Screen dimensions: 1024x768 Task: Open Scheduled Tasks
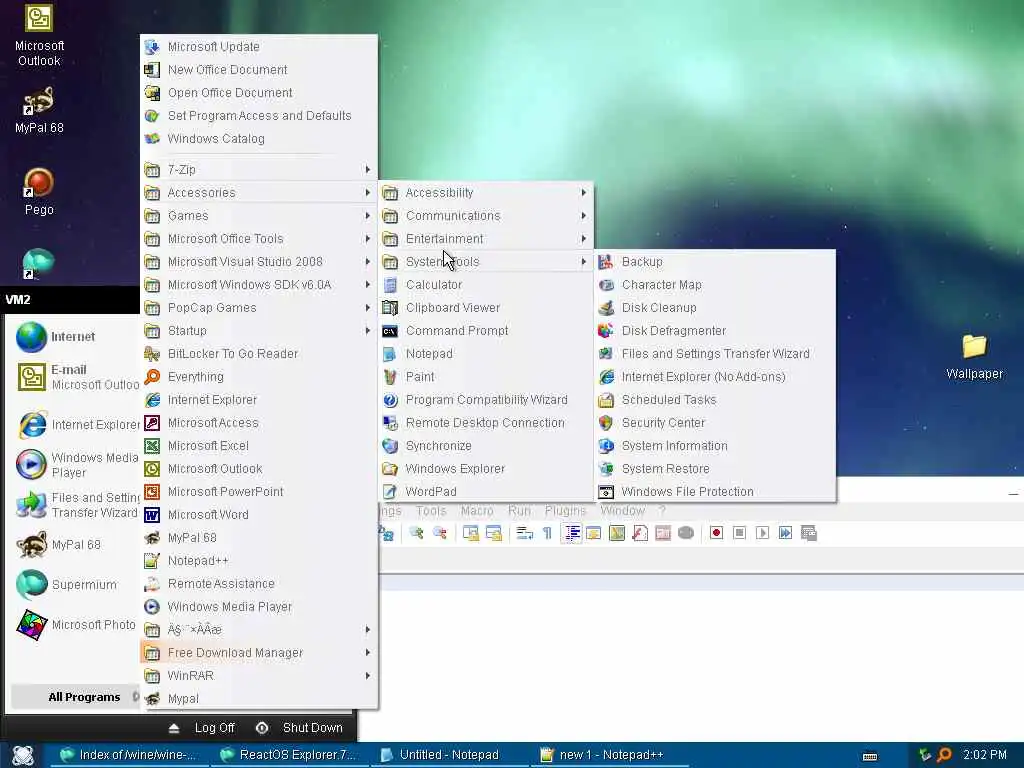tap(715, 400)
